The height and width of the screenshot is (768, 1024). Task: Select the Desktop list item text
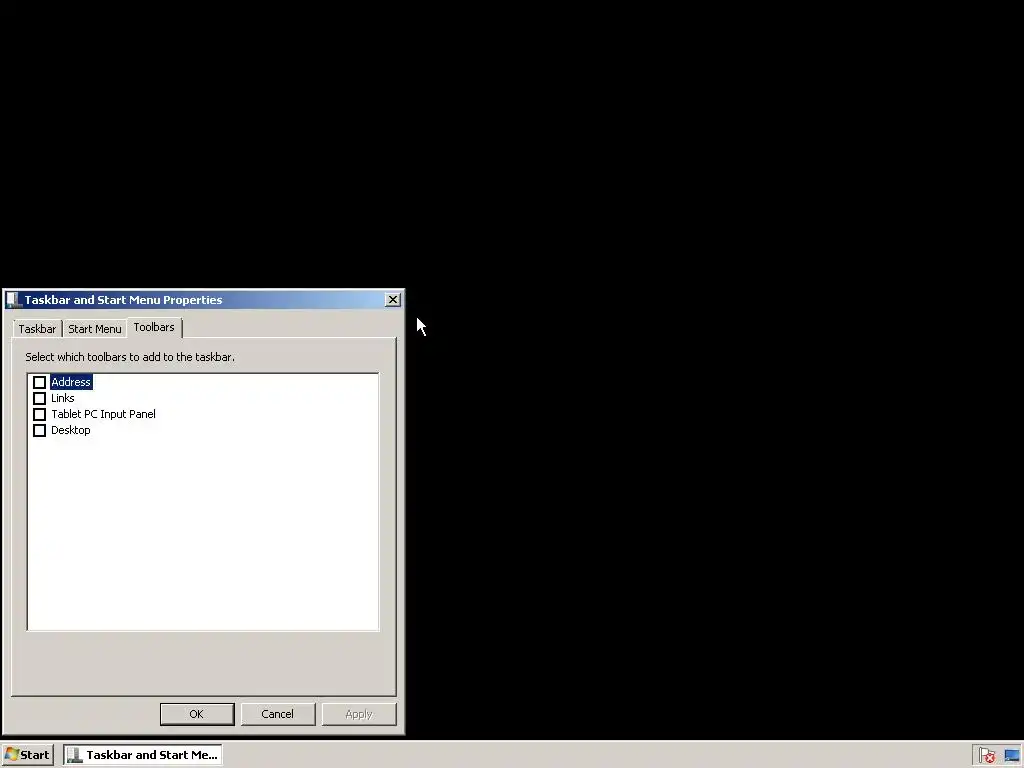[x=71, y=430]
